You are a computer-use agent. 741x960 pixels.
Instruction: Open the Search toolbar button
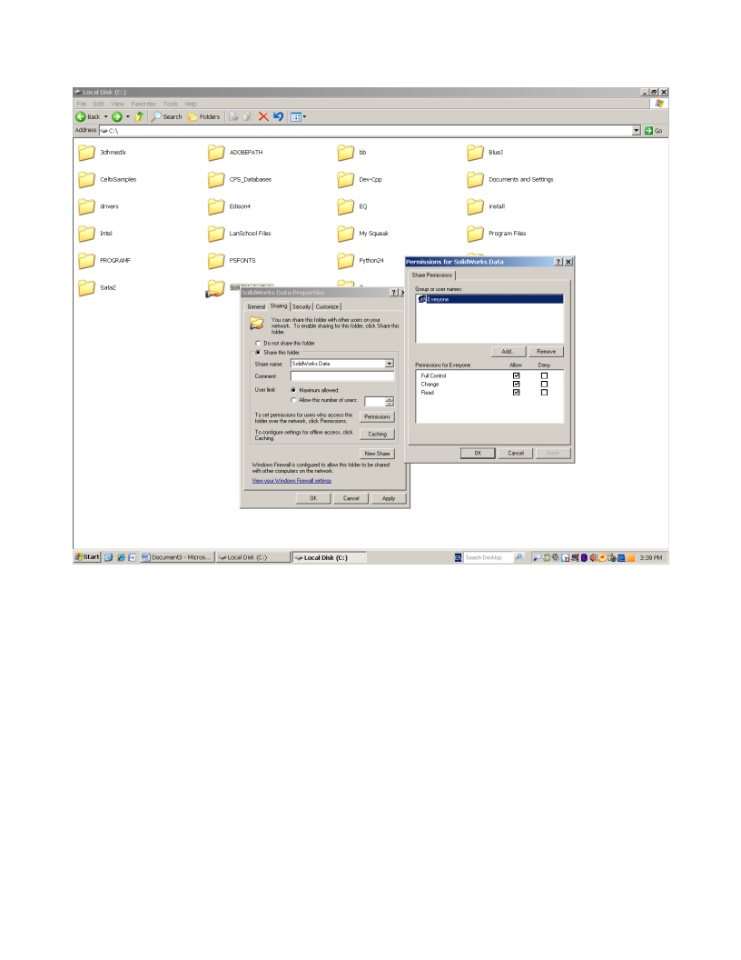167,116
